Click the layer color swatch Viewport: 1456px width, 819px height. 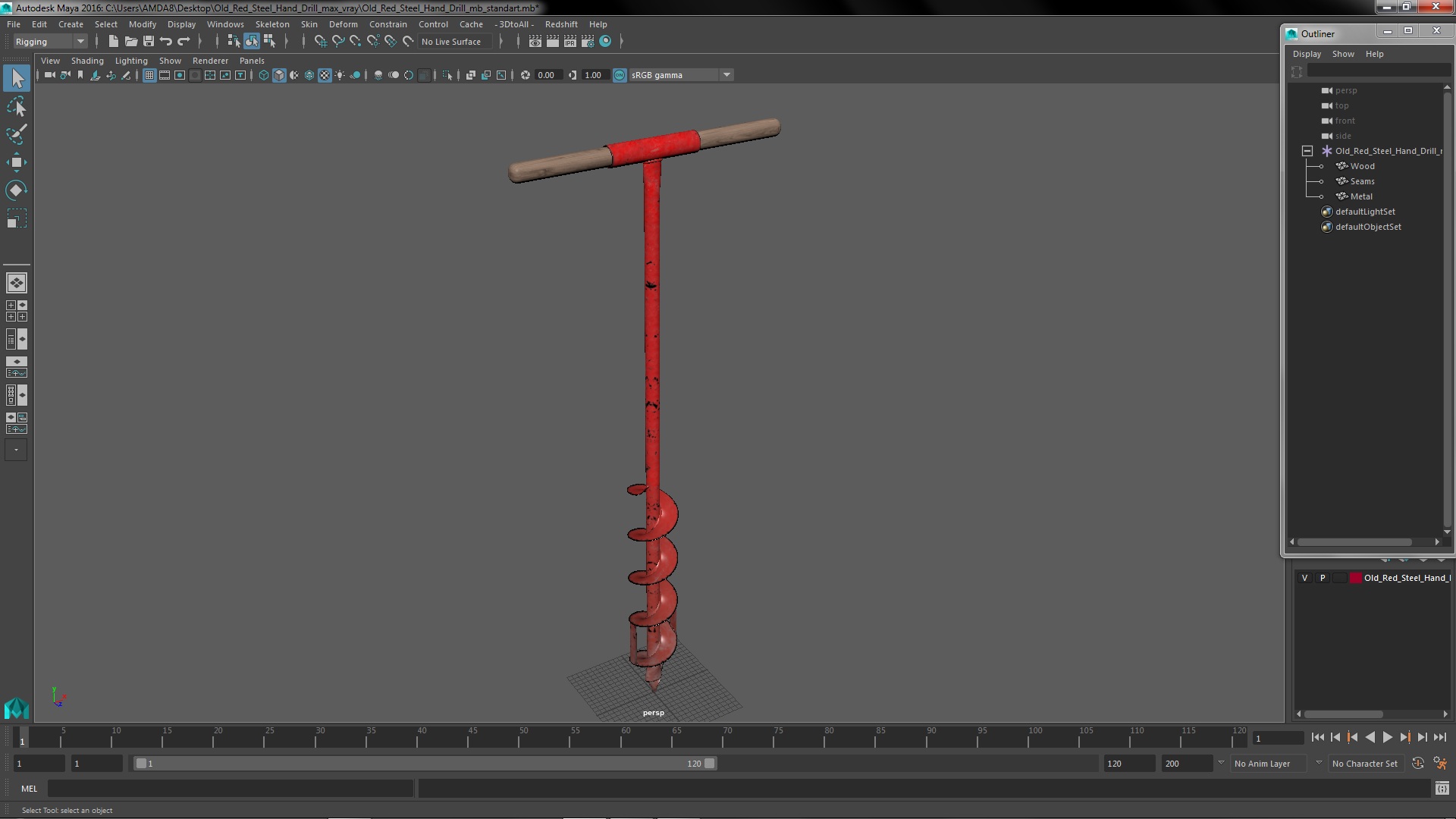[1355, 578]
